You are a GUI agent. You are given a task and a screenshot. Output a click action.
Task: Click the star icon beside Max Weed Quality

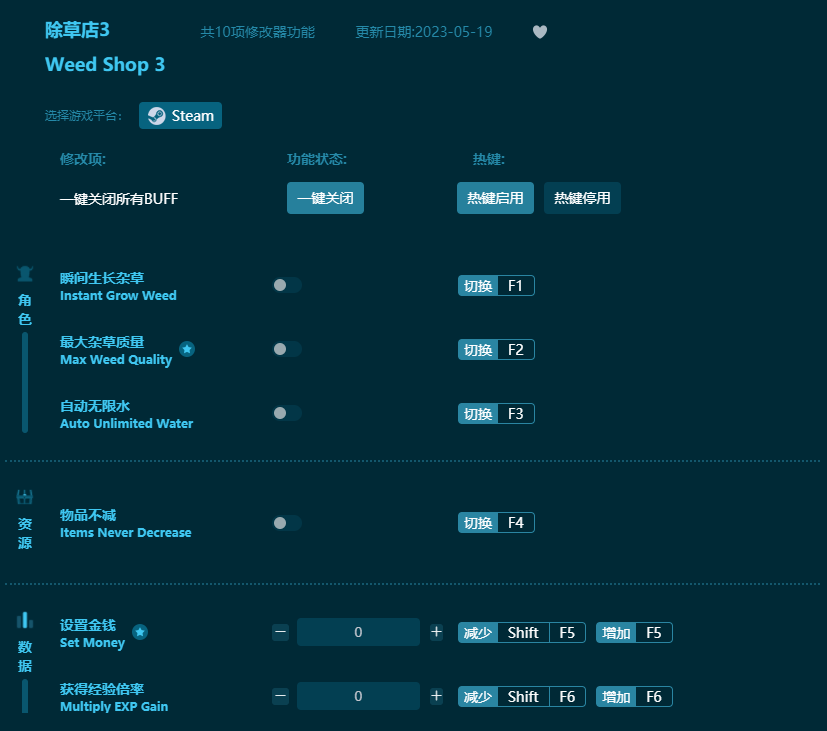(187, 349)
